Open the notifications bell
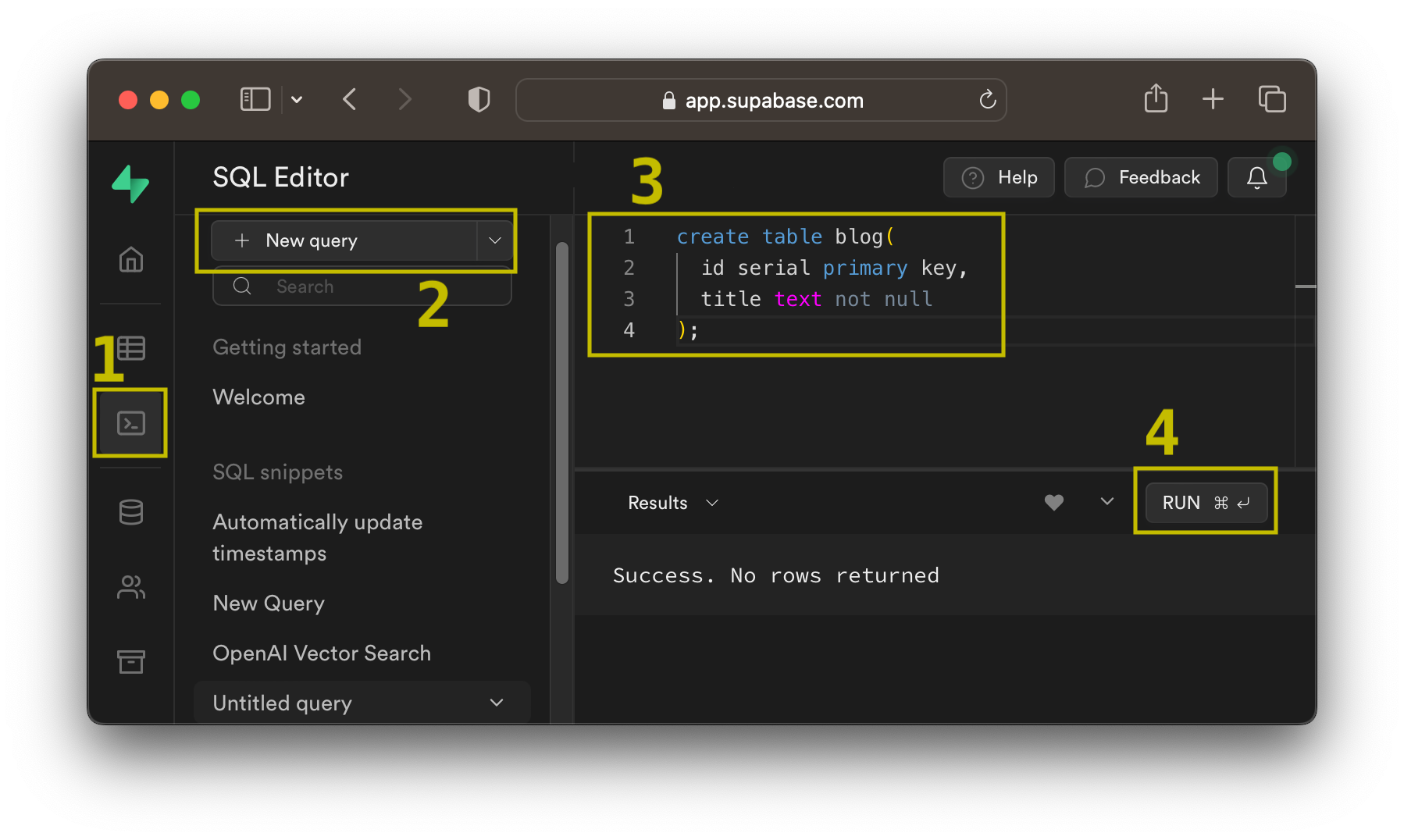1404x840 pixels. point(1256,177)
